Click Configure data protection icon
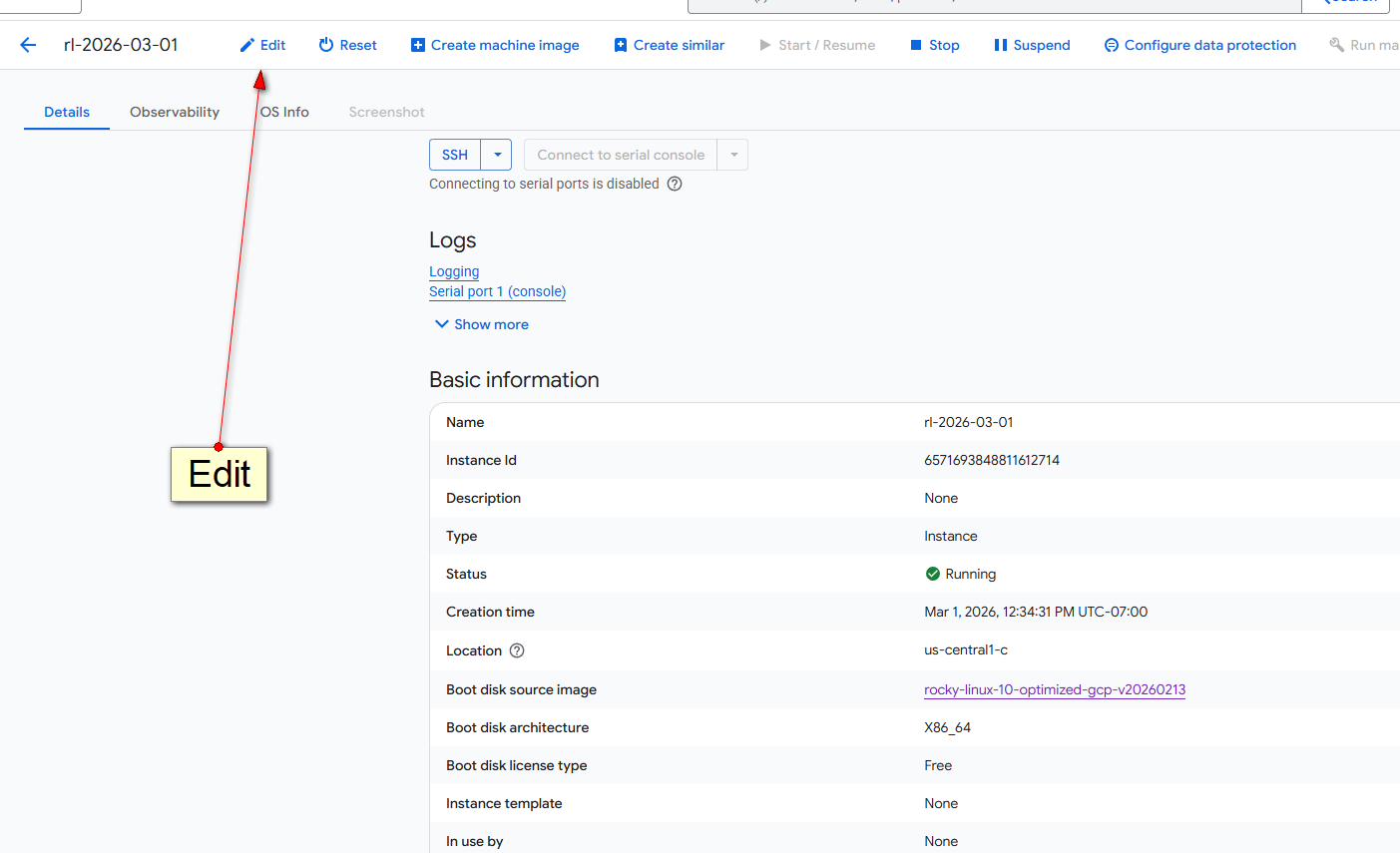This screenshot has width=1400, height=853. (1112, 45)
